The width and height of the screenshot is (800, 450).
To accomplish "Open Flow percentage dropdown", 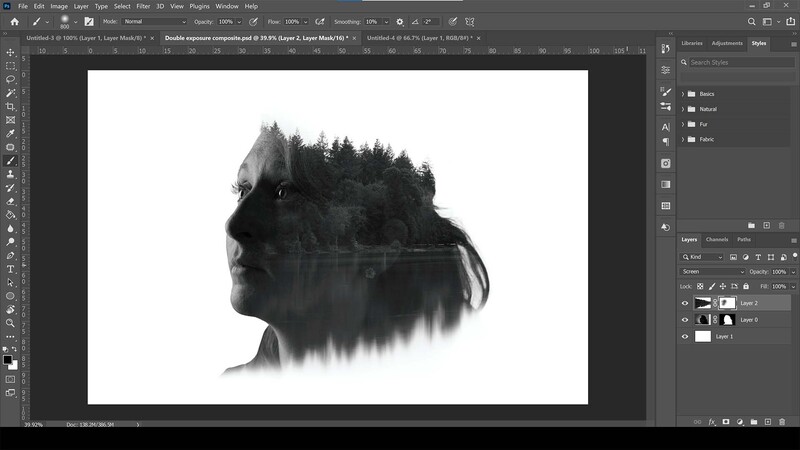I will (x=306, y=22).
